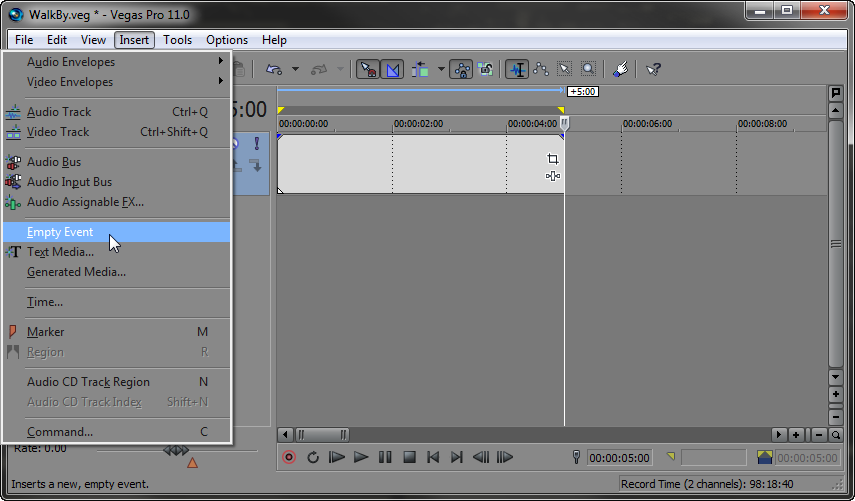Select Audio Assignable FX...
This screenshot has height=501, width=855.
point(117,202)
